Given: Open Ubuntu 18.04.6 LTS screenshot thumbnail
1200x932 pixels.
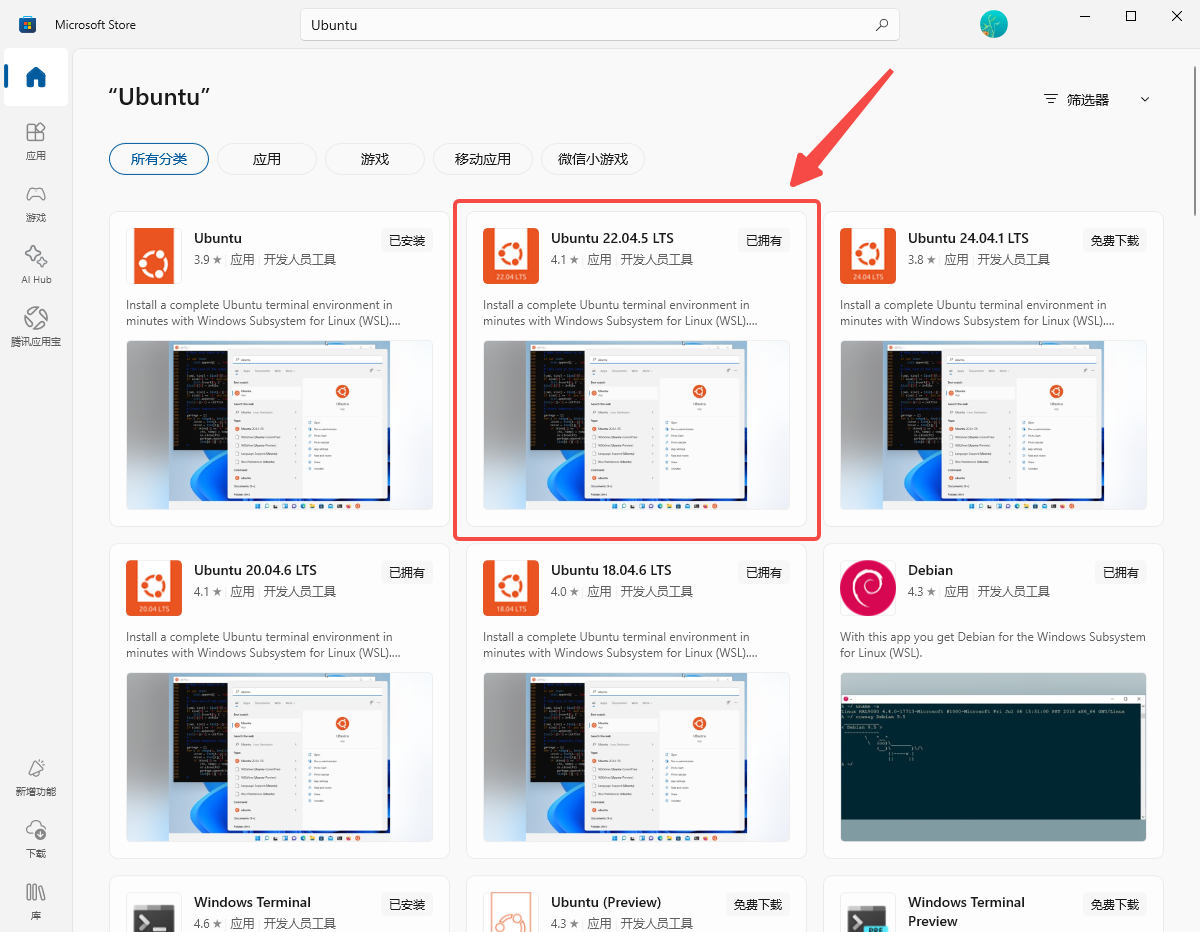Looking at the screenshot, I should coord(636,757).
